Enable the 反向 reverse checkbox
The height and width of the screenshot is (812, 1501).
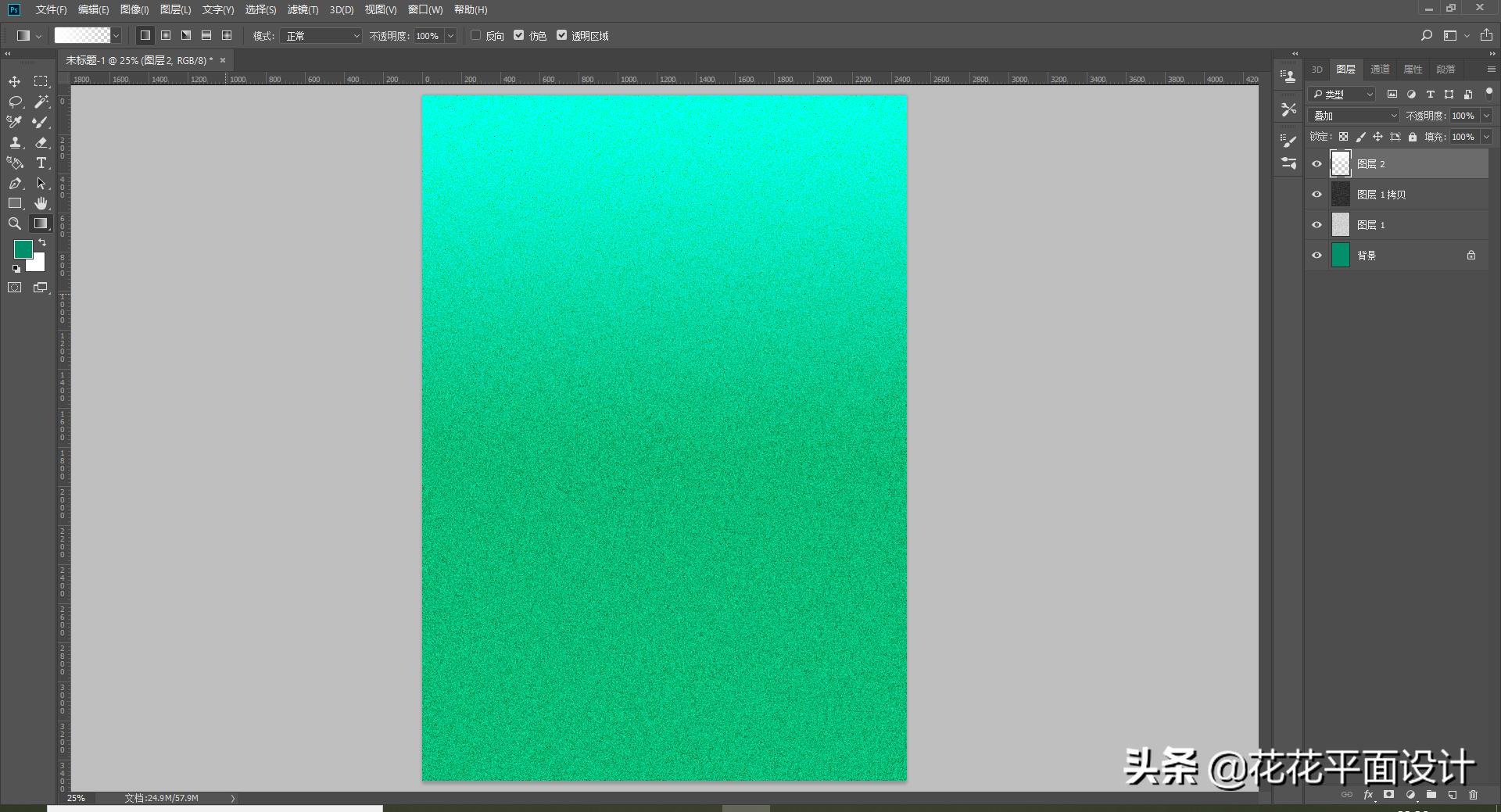[x=475, y=35]
